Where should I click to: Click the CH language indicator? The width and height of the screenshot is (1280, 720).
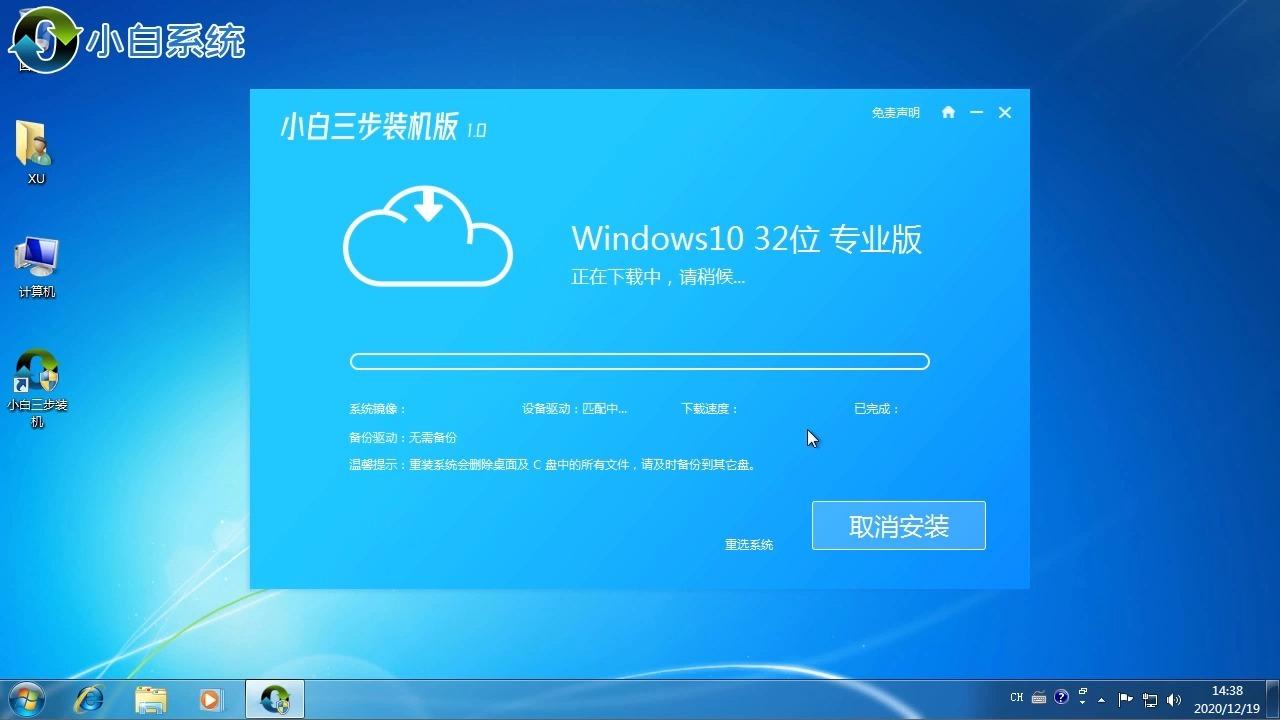coord(1017,698)
